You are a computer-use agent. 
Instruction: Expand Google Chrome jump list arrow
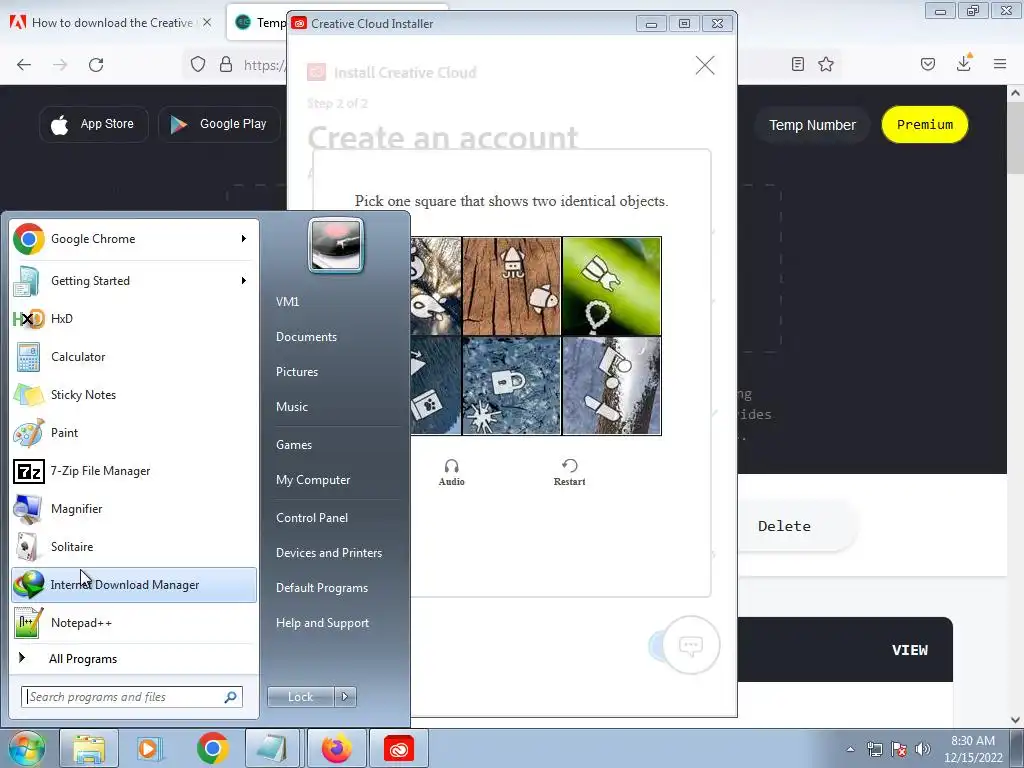(244, 239)
